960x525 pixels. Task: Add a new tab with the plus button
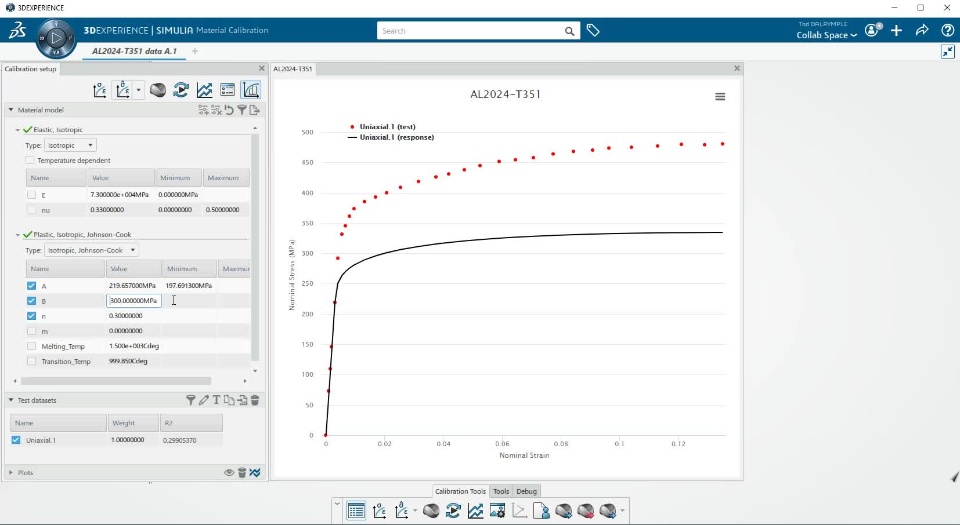(x=195, y=51)
